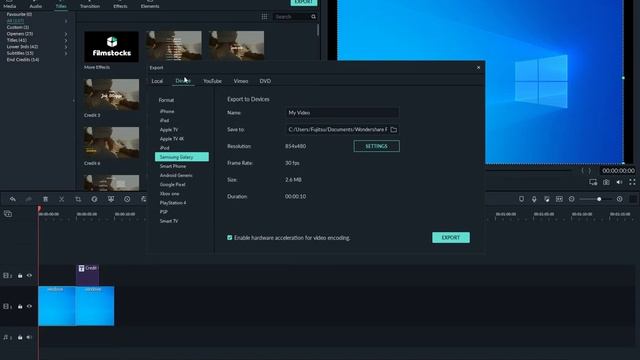640x360 pixels.
Task: Expand the Openers category arrow
Action: [x=66, y=34]
